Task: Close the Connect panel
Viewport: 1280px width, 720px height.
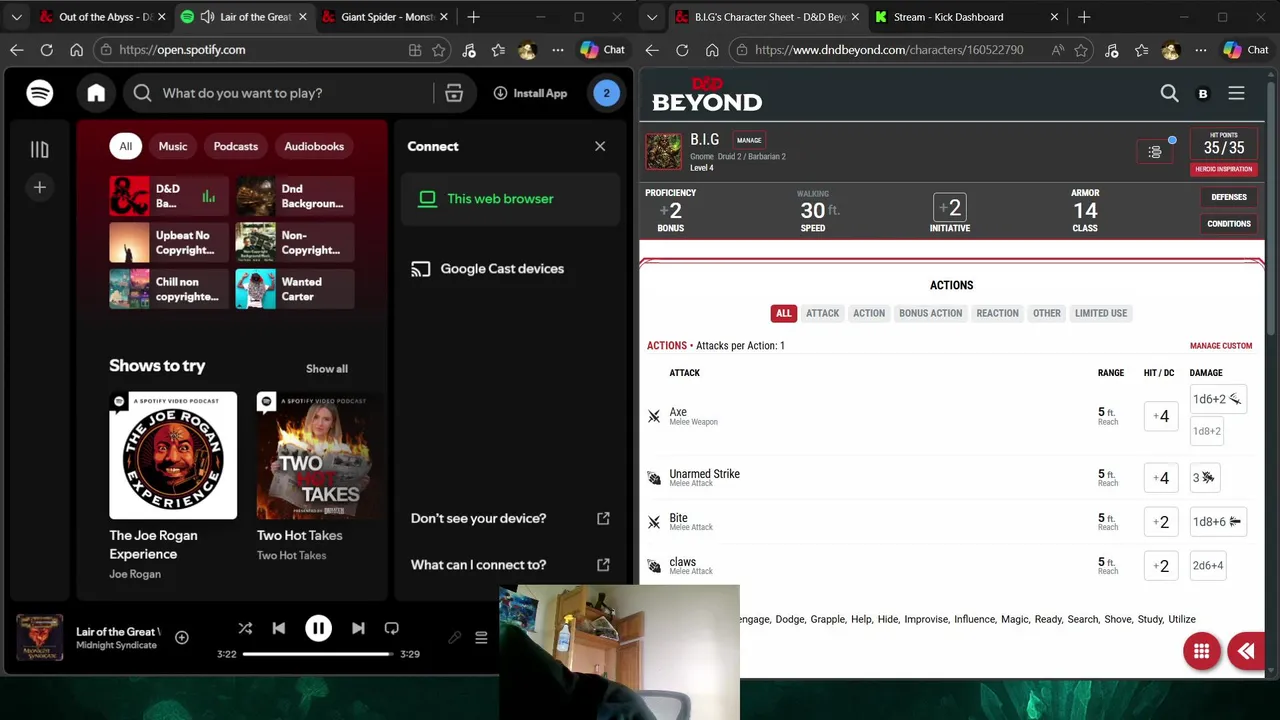Action: (x=600, y=146)
